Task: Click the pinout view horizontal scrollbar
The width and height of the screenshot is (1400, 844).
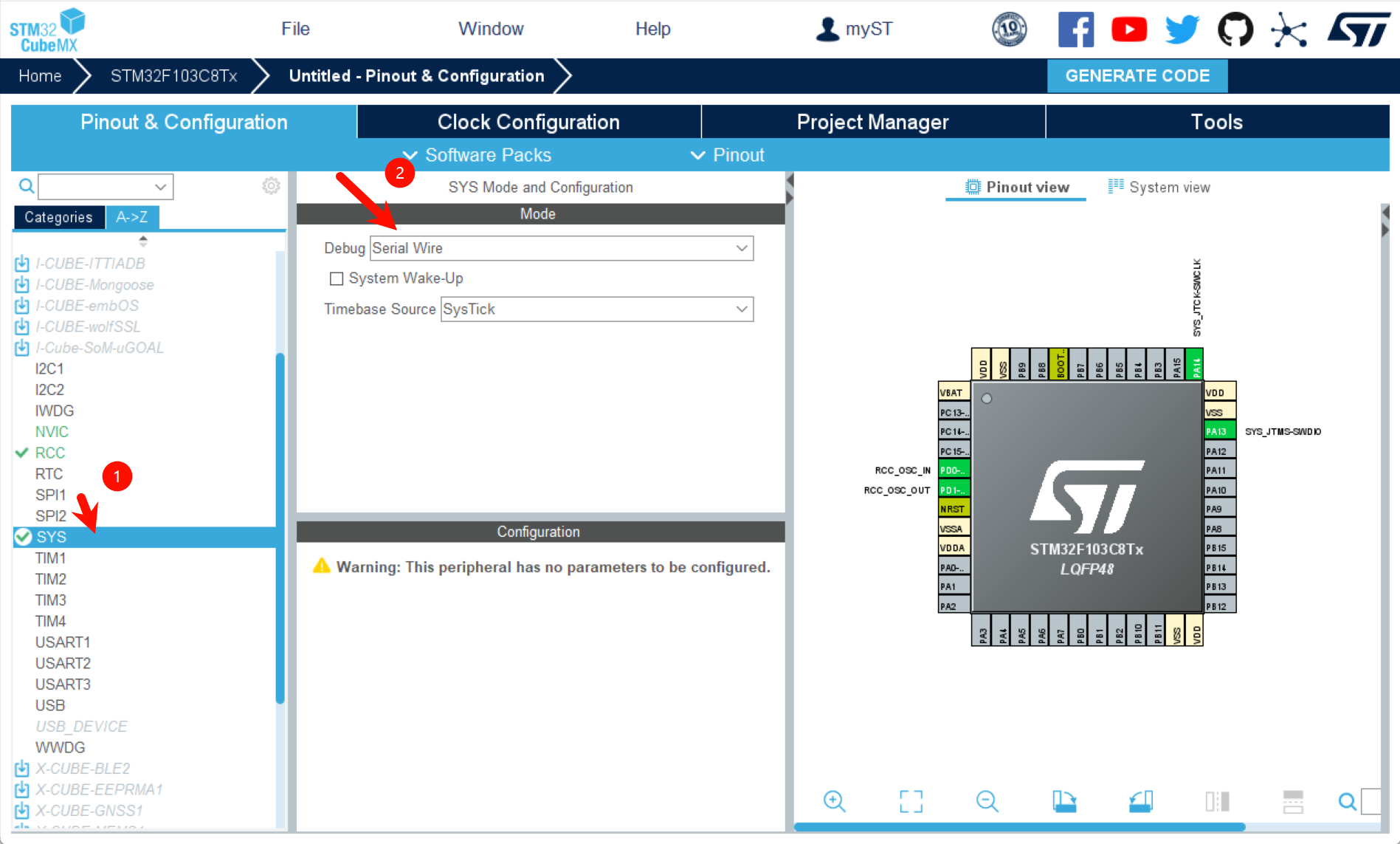Action: pyautogui.click(x=1019, y=828)
